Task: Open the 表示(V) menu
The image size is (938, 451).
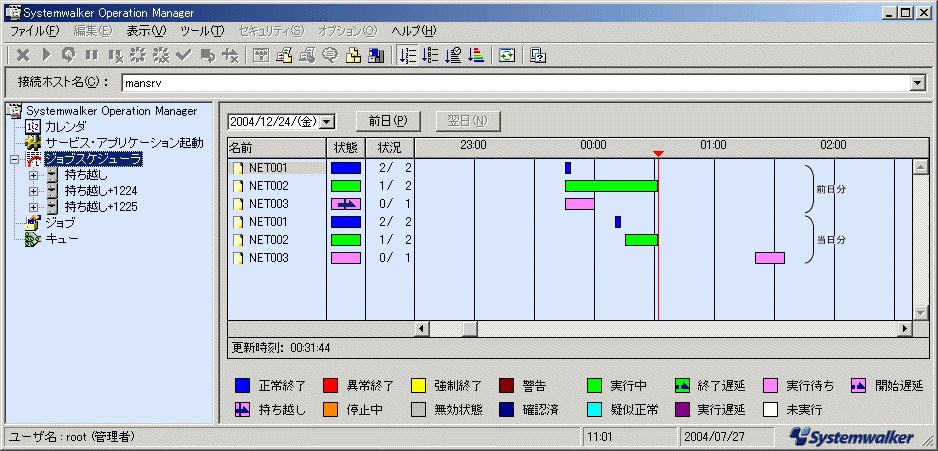Action: 146,31
